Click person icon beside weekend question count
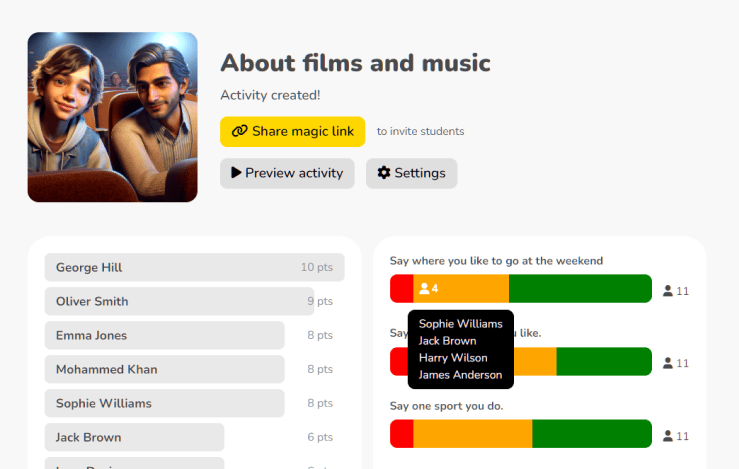This screenshot has width=739, height=469. [668, 291]
